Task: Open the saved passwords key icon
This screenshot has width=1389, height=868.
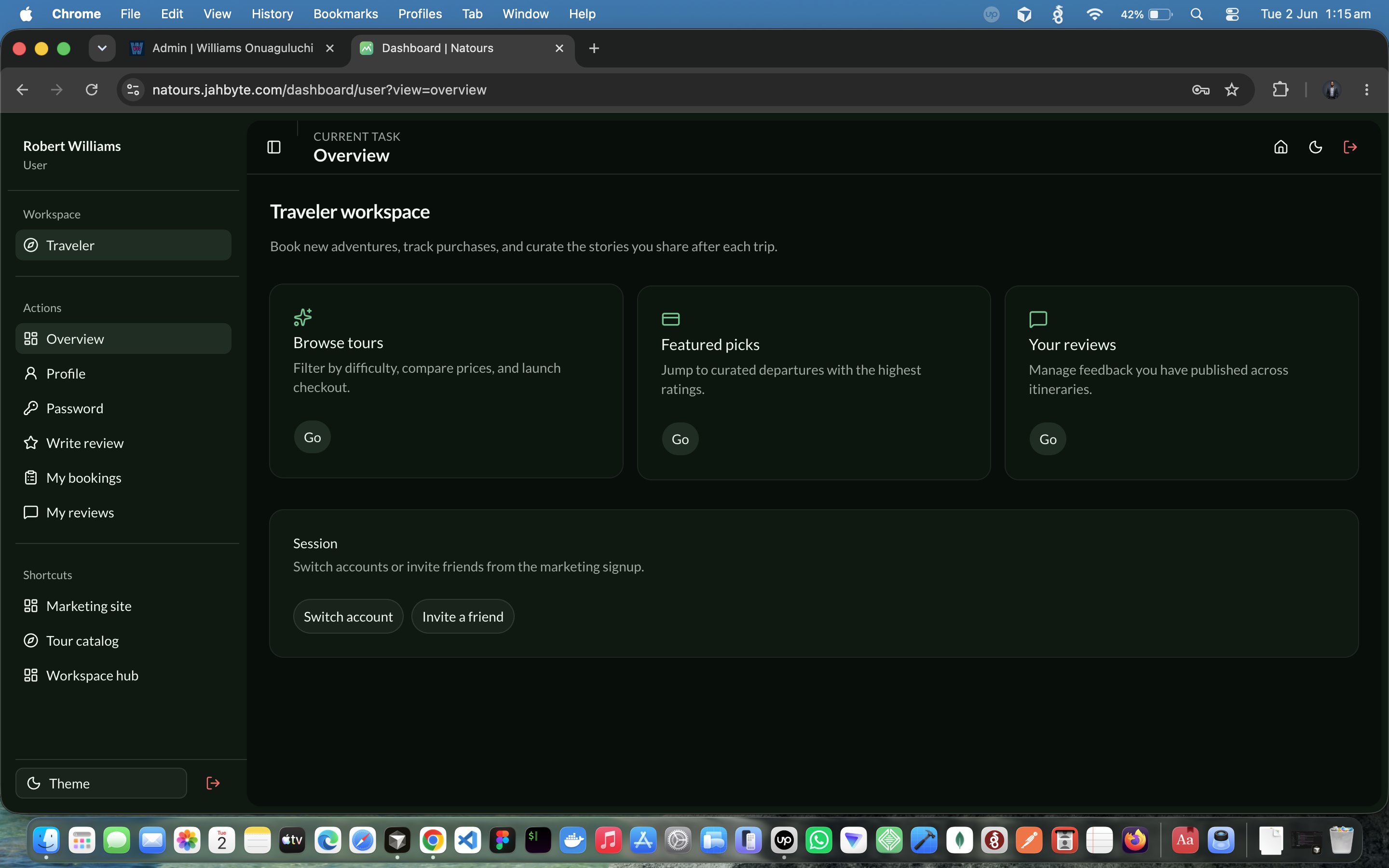Action: 1200,90
